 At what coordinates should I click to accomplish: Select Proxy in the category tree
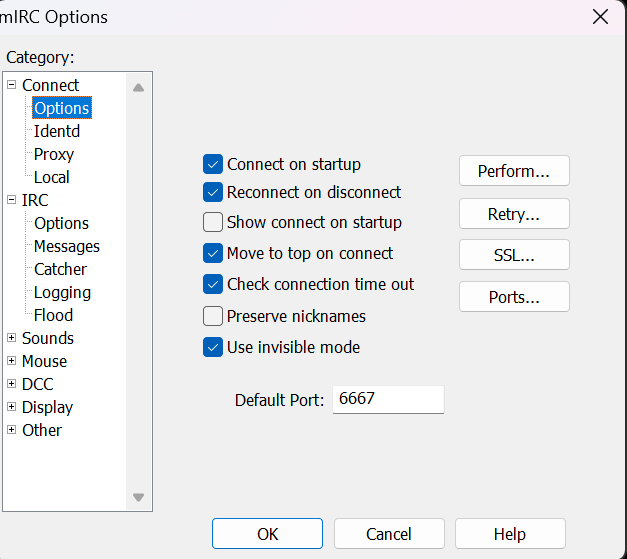click(x=53, y=154)
